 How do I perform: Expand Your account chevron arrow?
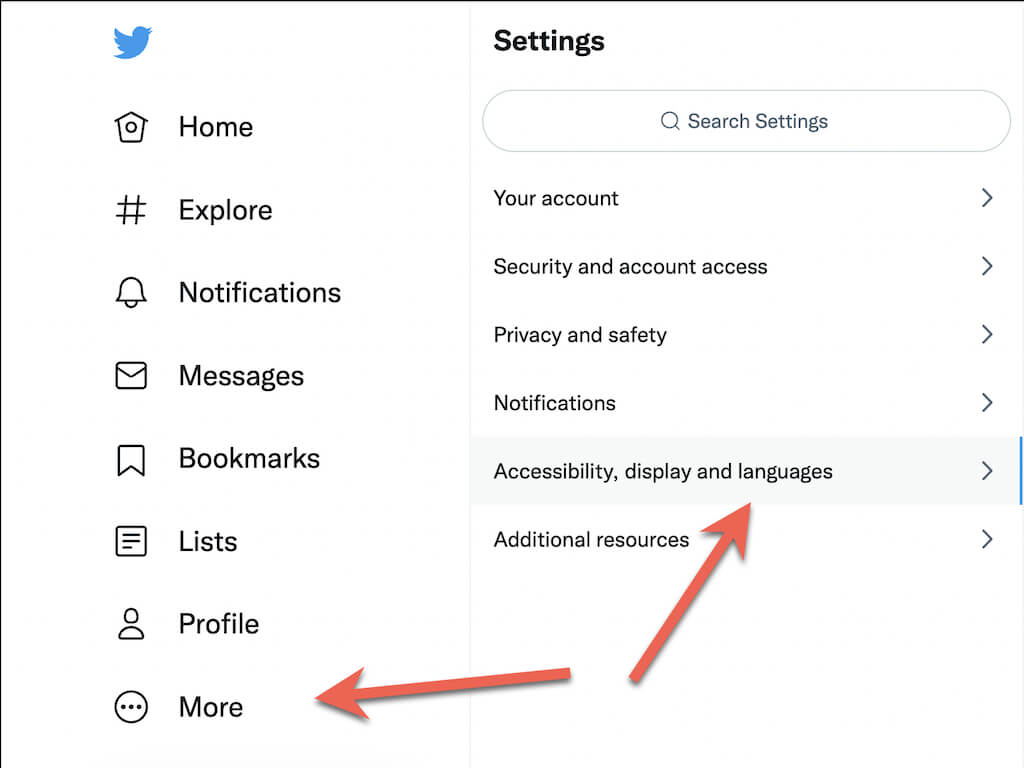coord(987,198)
